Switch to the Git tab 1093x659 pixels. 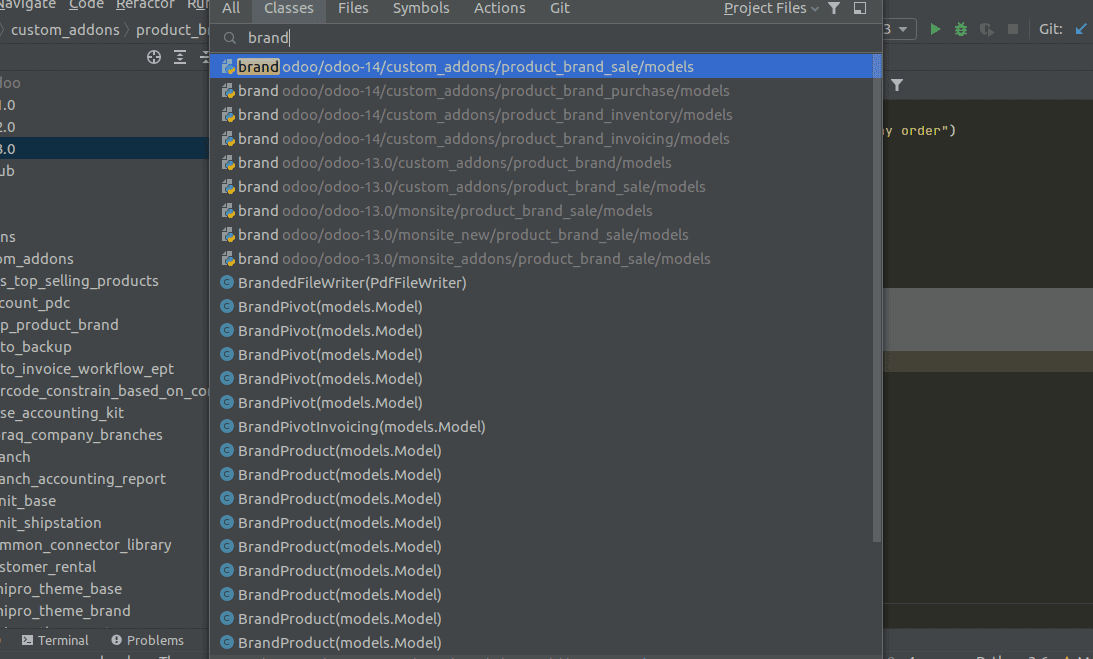pos(560,8)
